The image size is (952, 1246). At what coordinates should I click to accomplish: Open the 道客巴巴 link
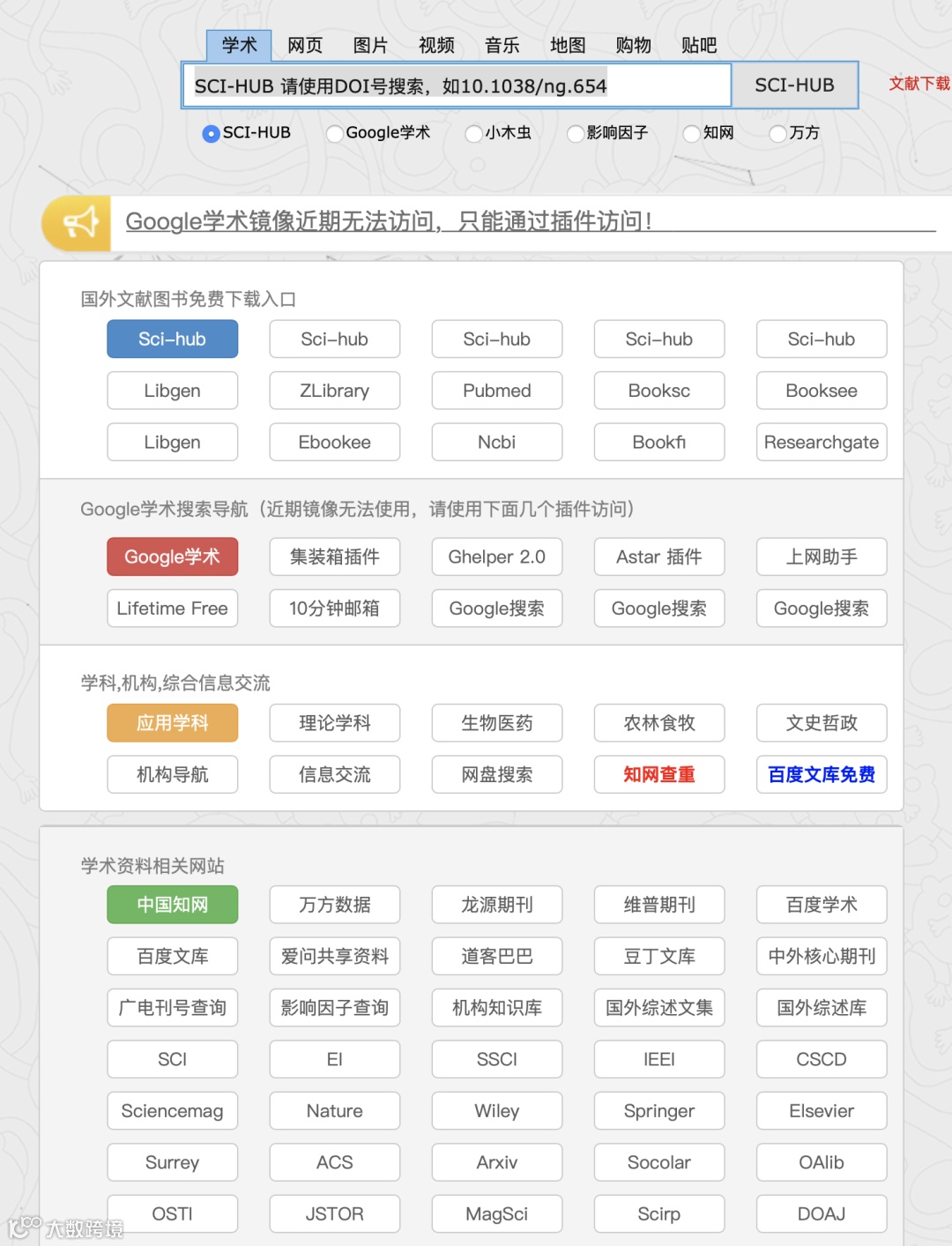click(497, 956)
